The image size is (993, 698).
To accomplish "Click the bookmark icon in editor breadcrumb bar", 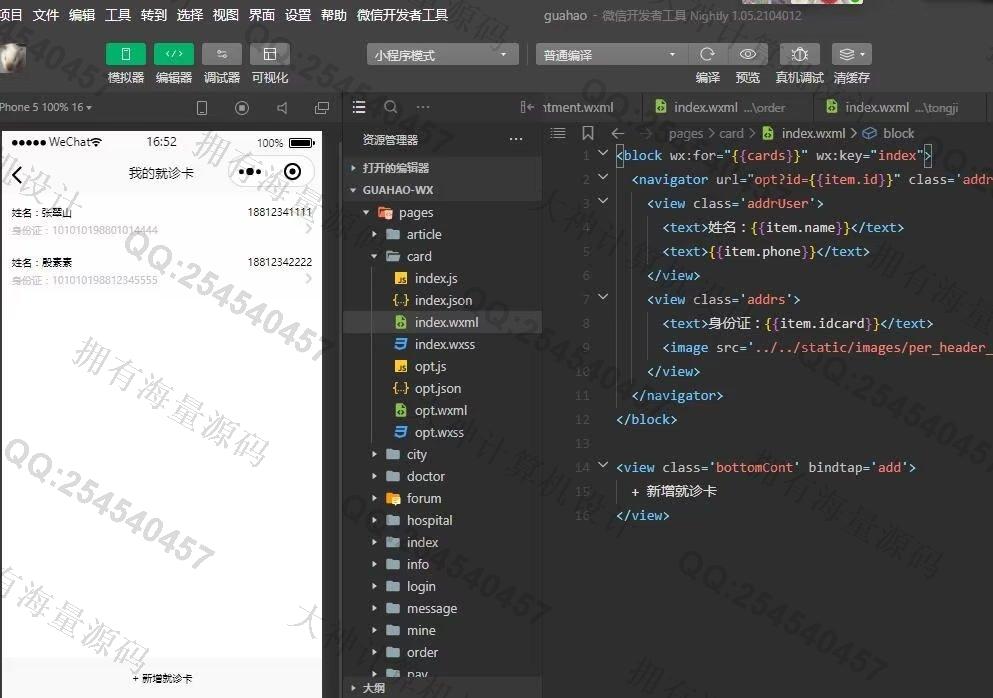I will 588,133.
